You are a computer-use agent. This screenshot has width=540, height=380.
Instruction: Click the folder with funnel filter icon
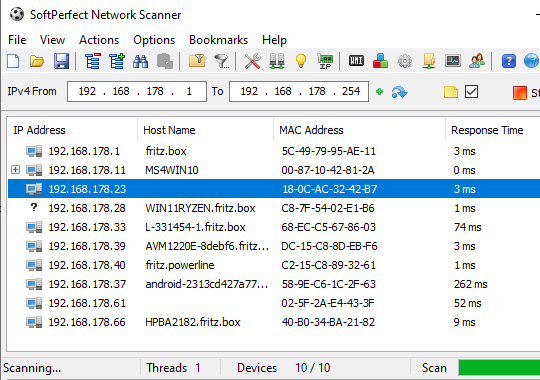click(197, 61)
